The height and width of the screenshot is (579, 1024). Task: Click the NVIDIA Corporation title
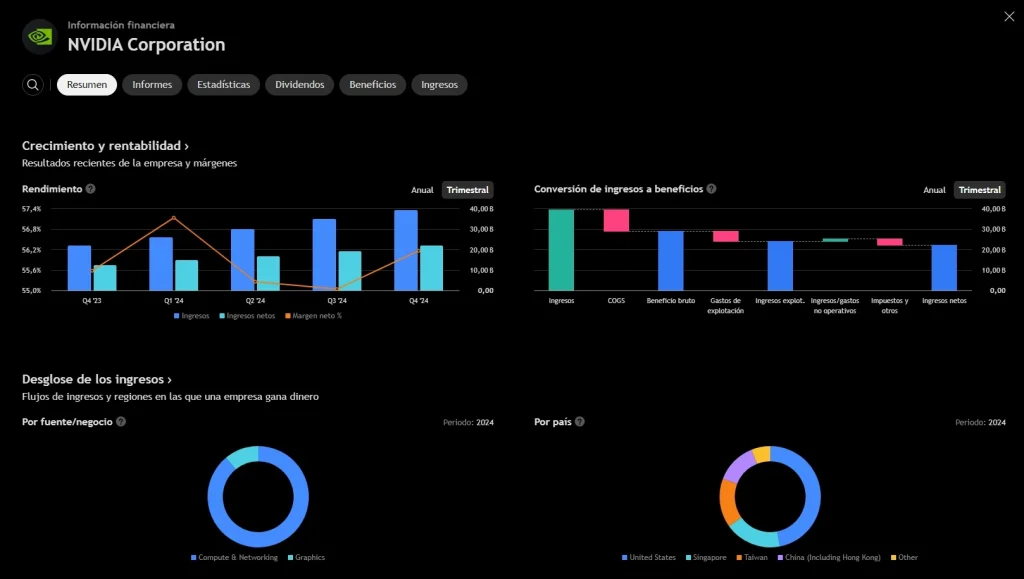146,44
